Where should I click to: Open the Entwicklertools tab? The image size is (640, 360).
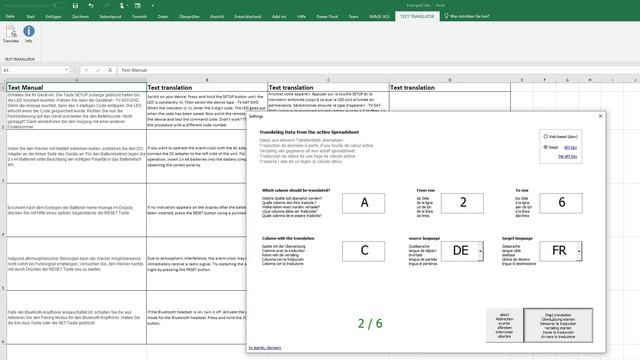point(248,16)
